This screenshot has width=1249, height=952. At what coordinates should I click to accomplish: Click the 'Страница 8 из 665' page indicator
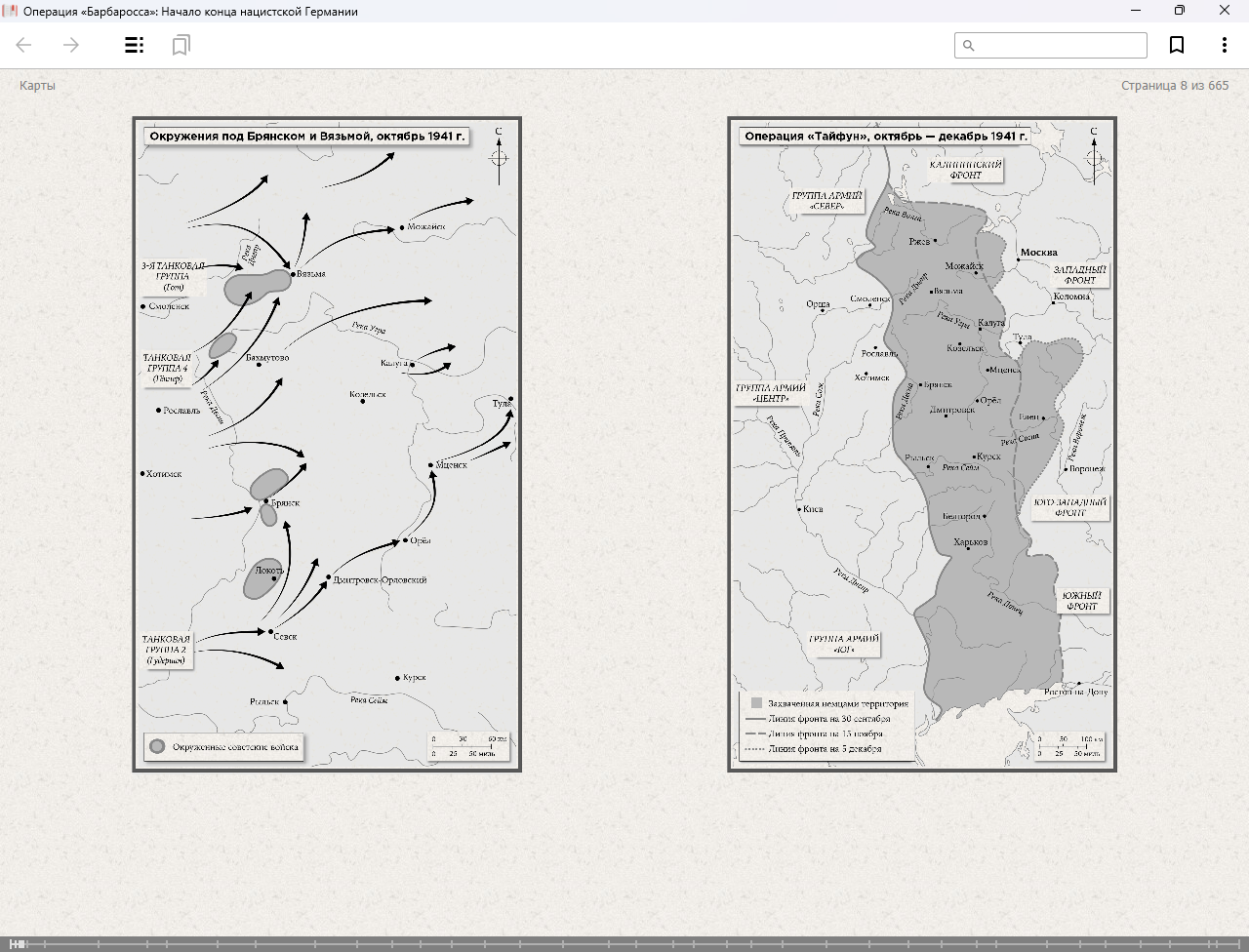tap(1174, 86)
